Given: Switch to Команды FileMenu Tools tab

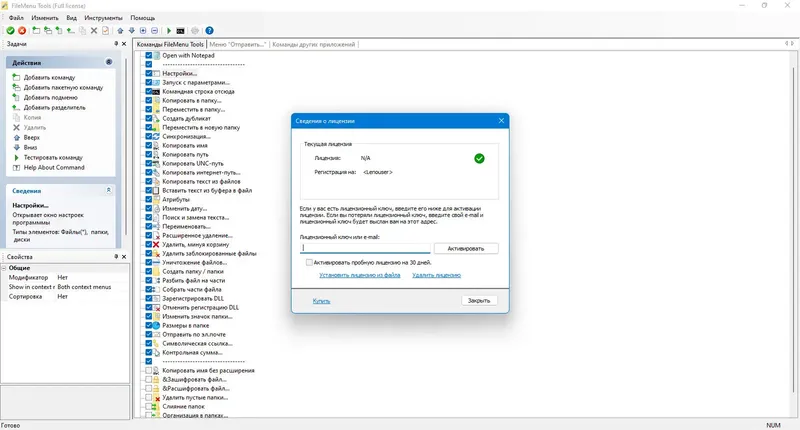Looking at the screenshot, I should pyautogui.click(x=170, y=44).
